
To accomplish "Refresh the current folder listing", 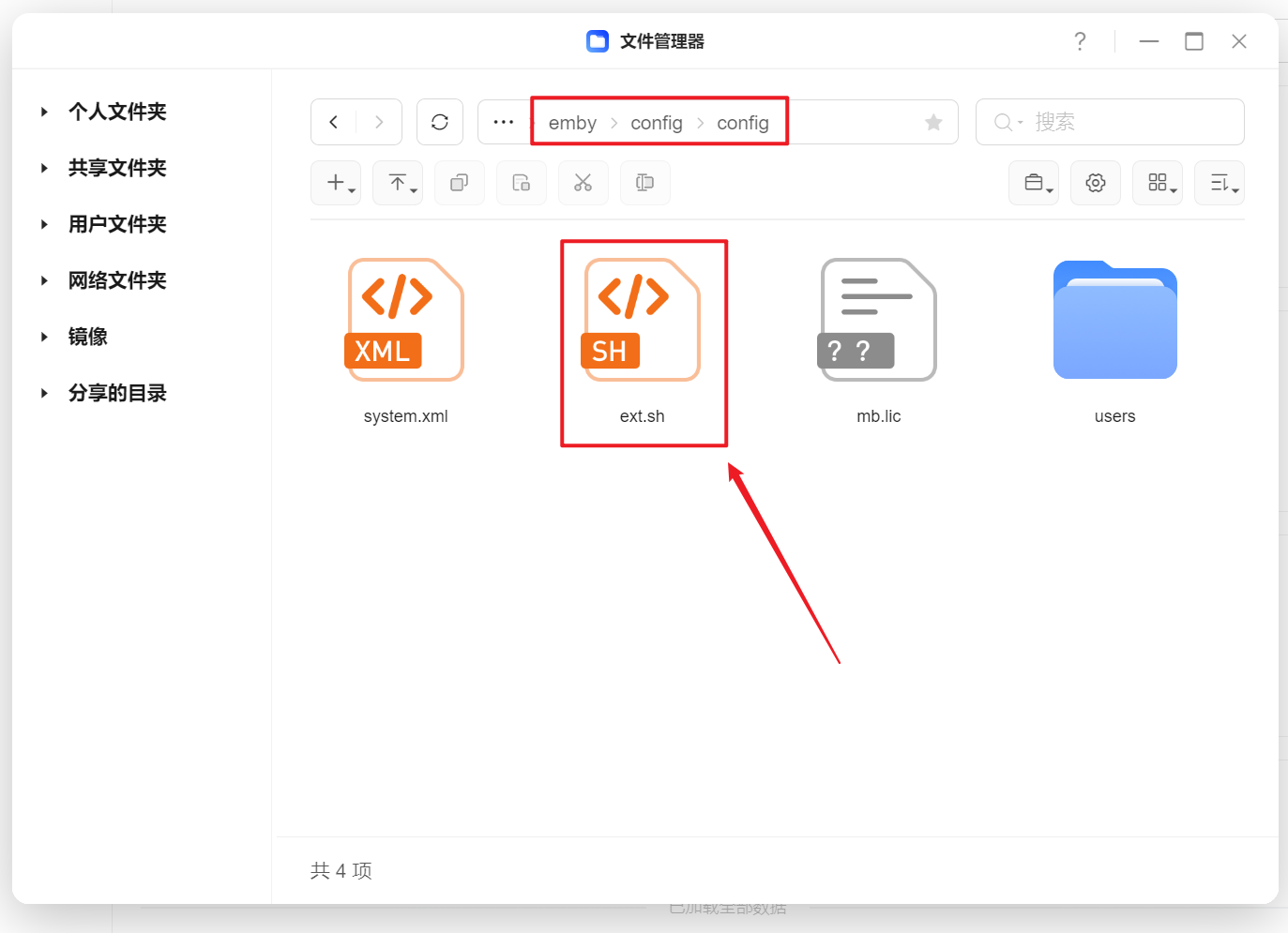I will pos(440,122).
